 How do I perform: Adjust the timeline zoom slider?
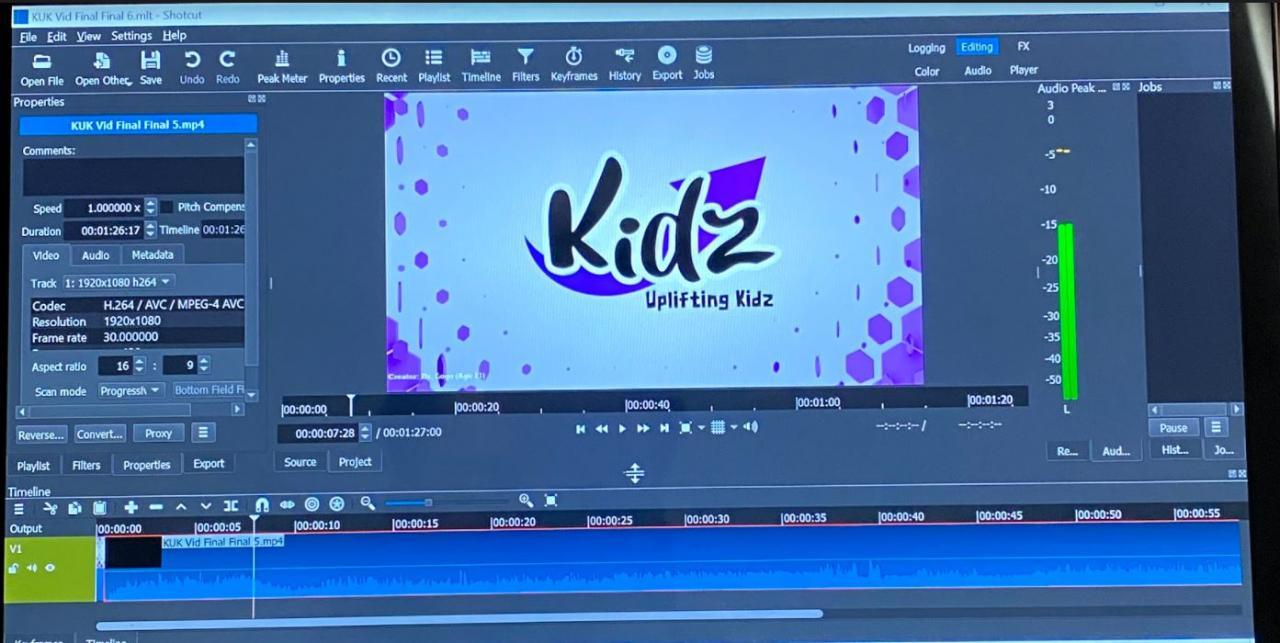coord(445,503)
